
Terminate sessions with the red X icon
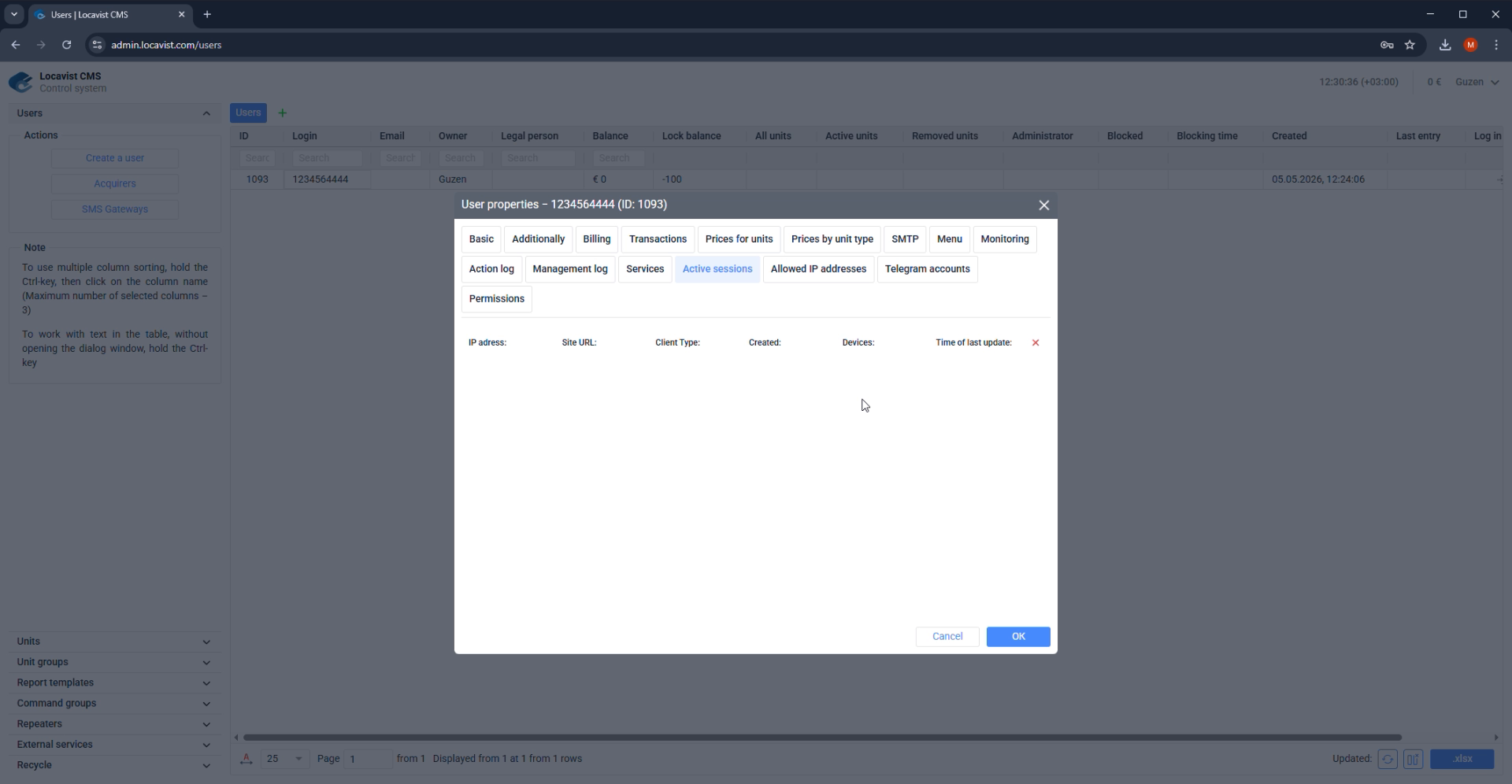pos(1035,342)
